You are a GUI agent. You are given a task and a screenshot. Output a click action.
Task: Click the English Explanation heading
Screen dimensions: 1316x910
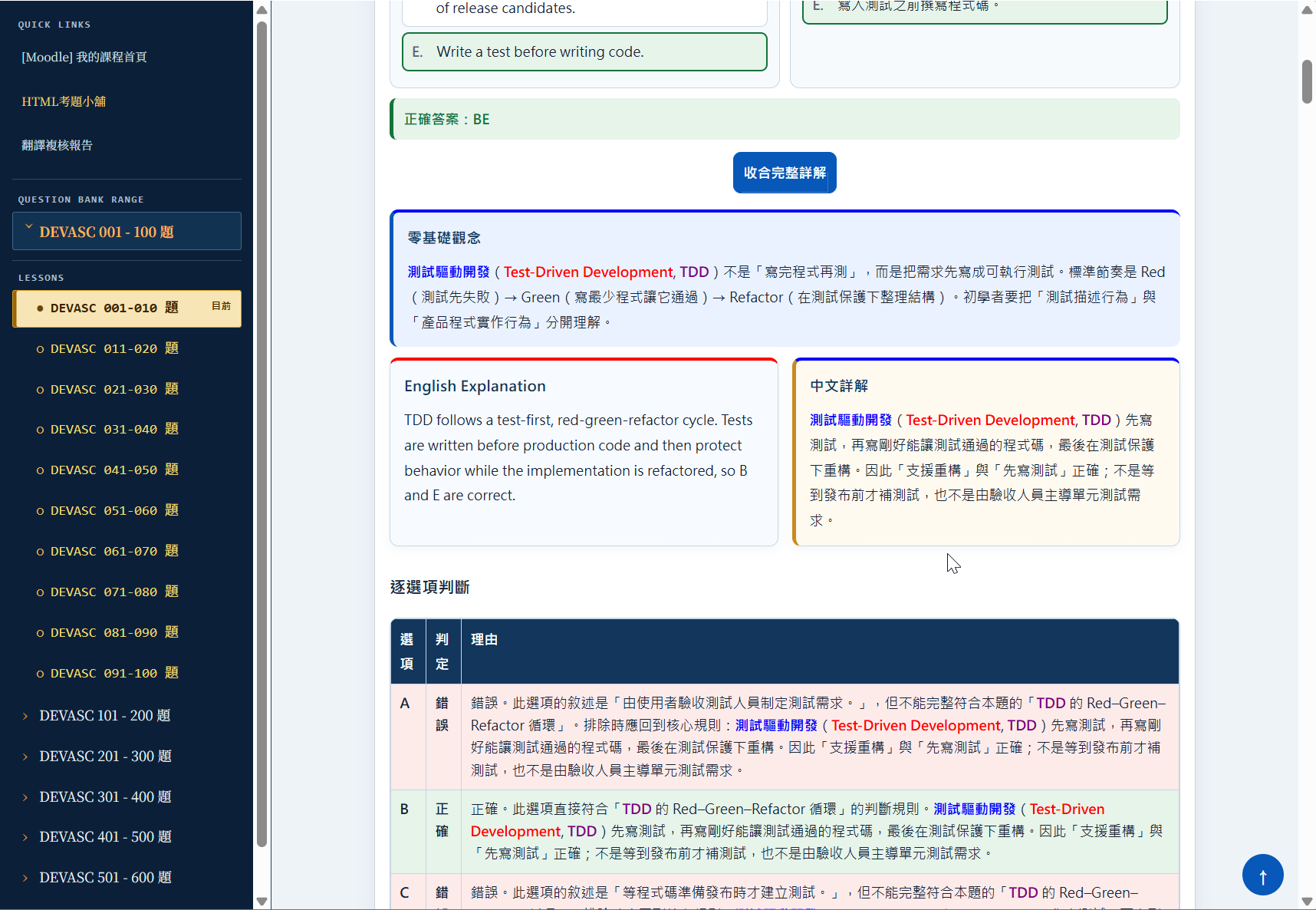(x=475, y=386)
